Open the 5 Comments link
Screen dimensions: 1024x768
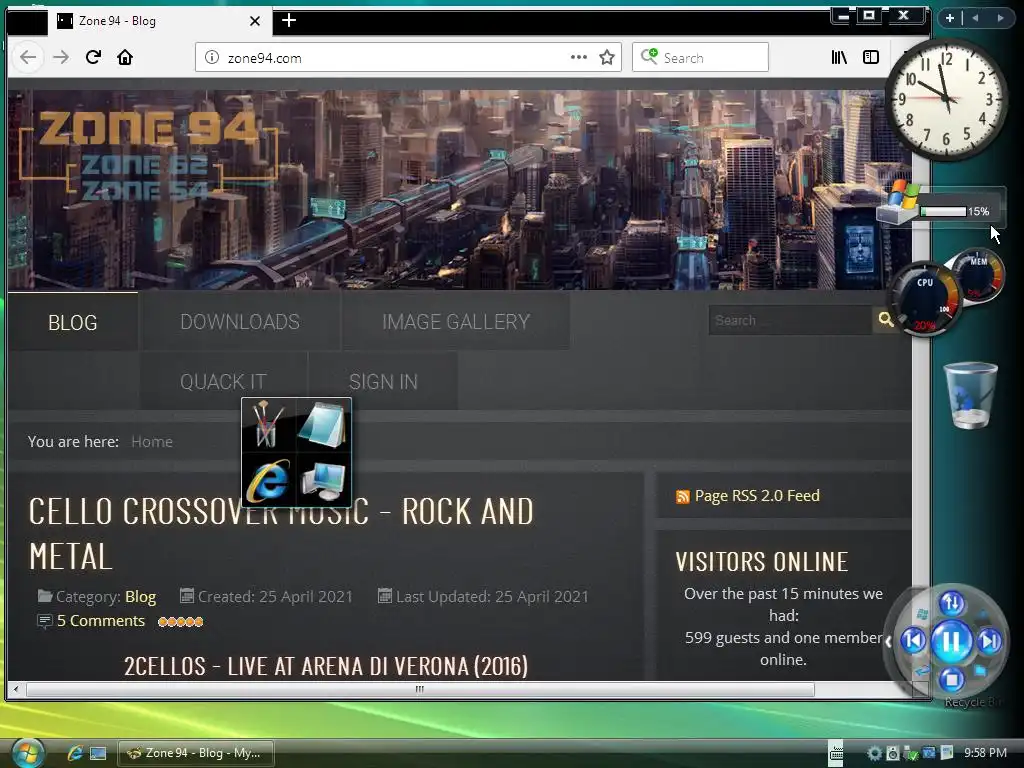[101, 620]
